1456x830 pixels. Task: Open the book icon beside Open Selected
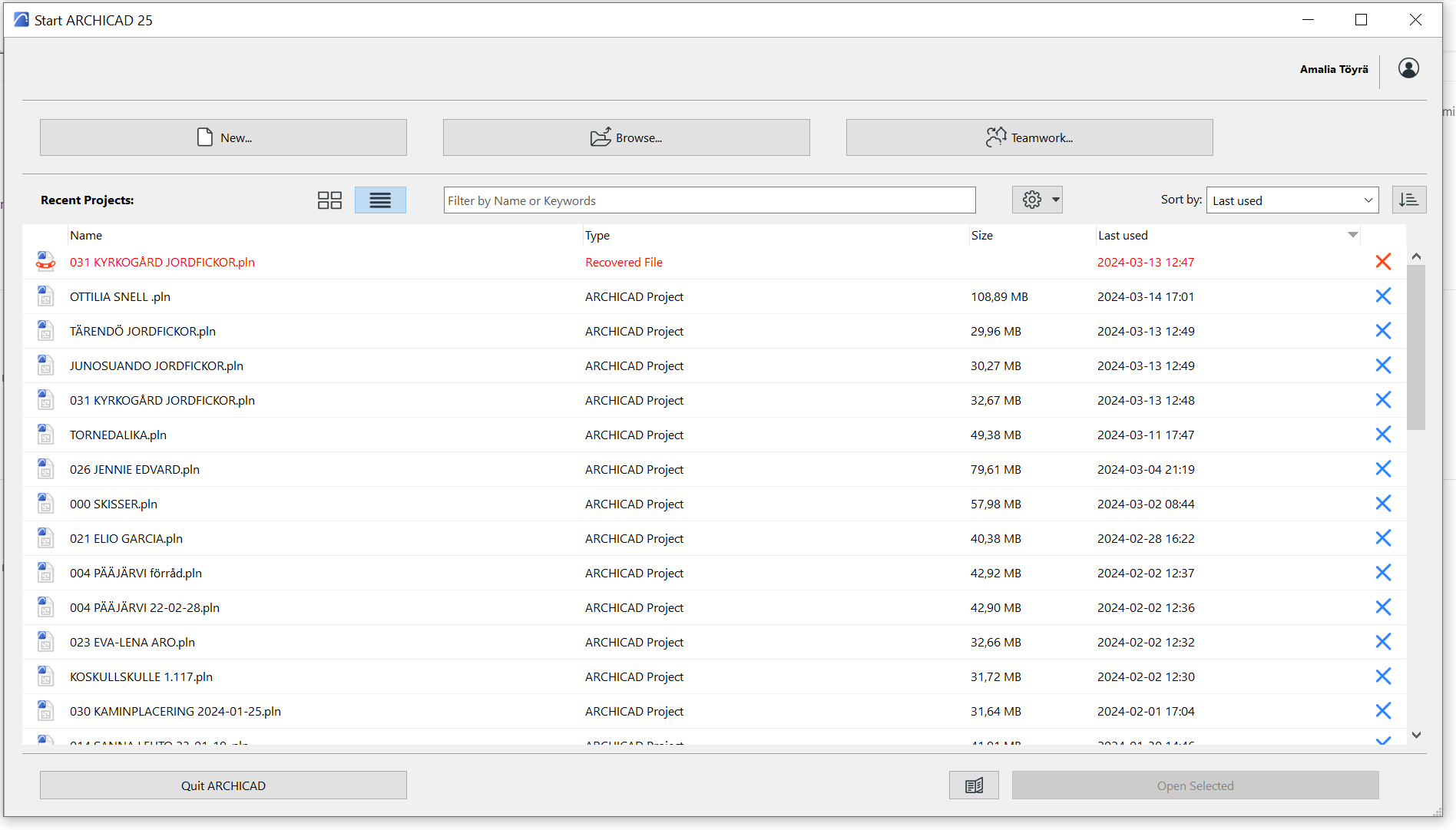(974, 785)
